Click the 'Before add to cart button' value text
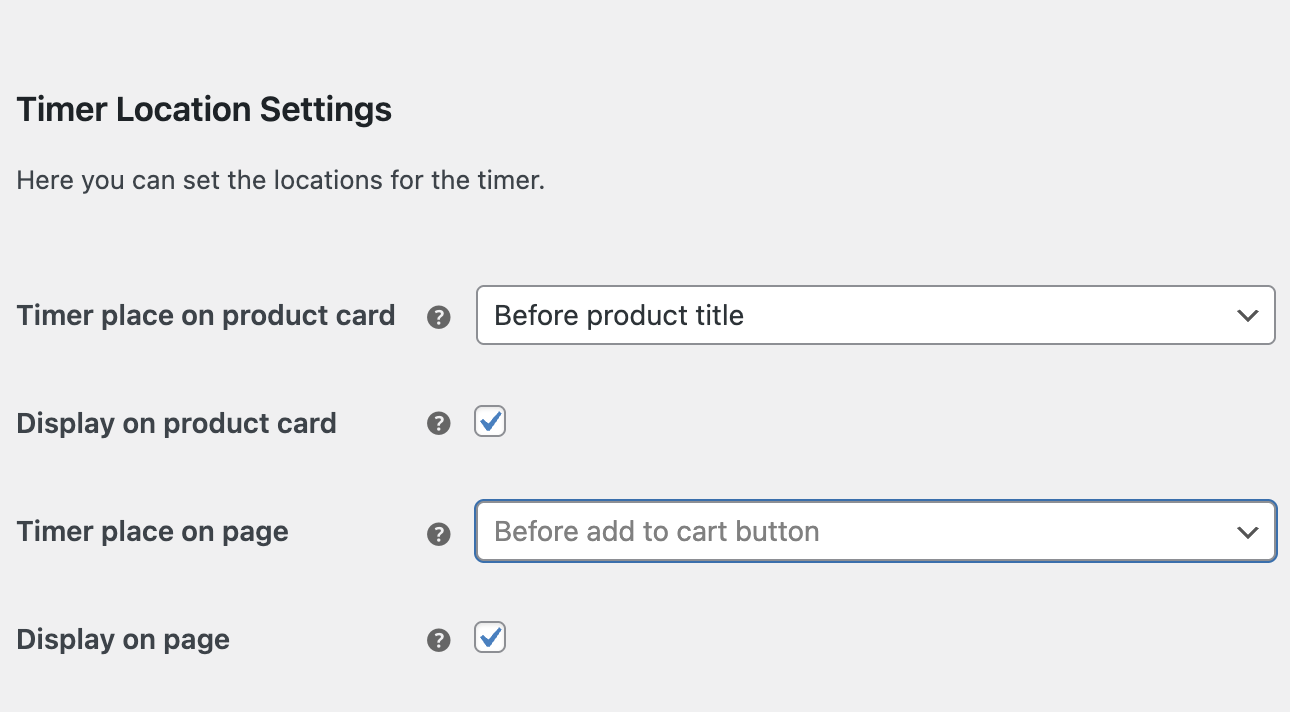1290x712 pixels. pos(656,531)
